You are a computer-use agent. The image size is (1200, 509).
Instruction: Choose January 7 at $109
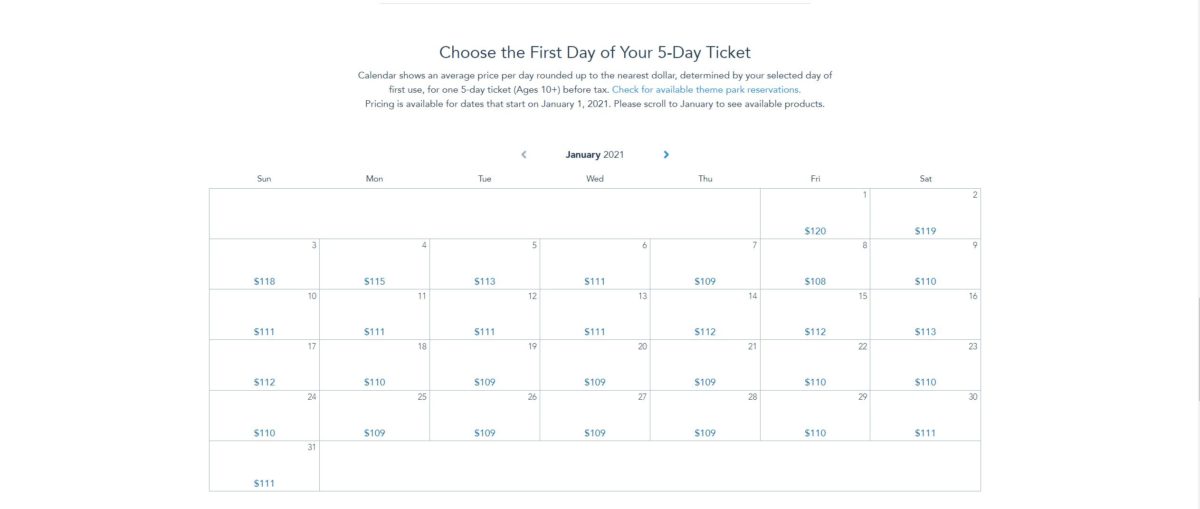click(x=705, y=264)
